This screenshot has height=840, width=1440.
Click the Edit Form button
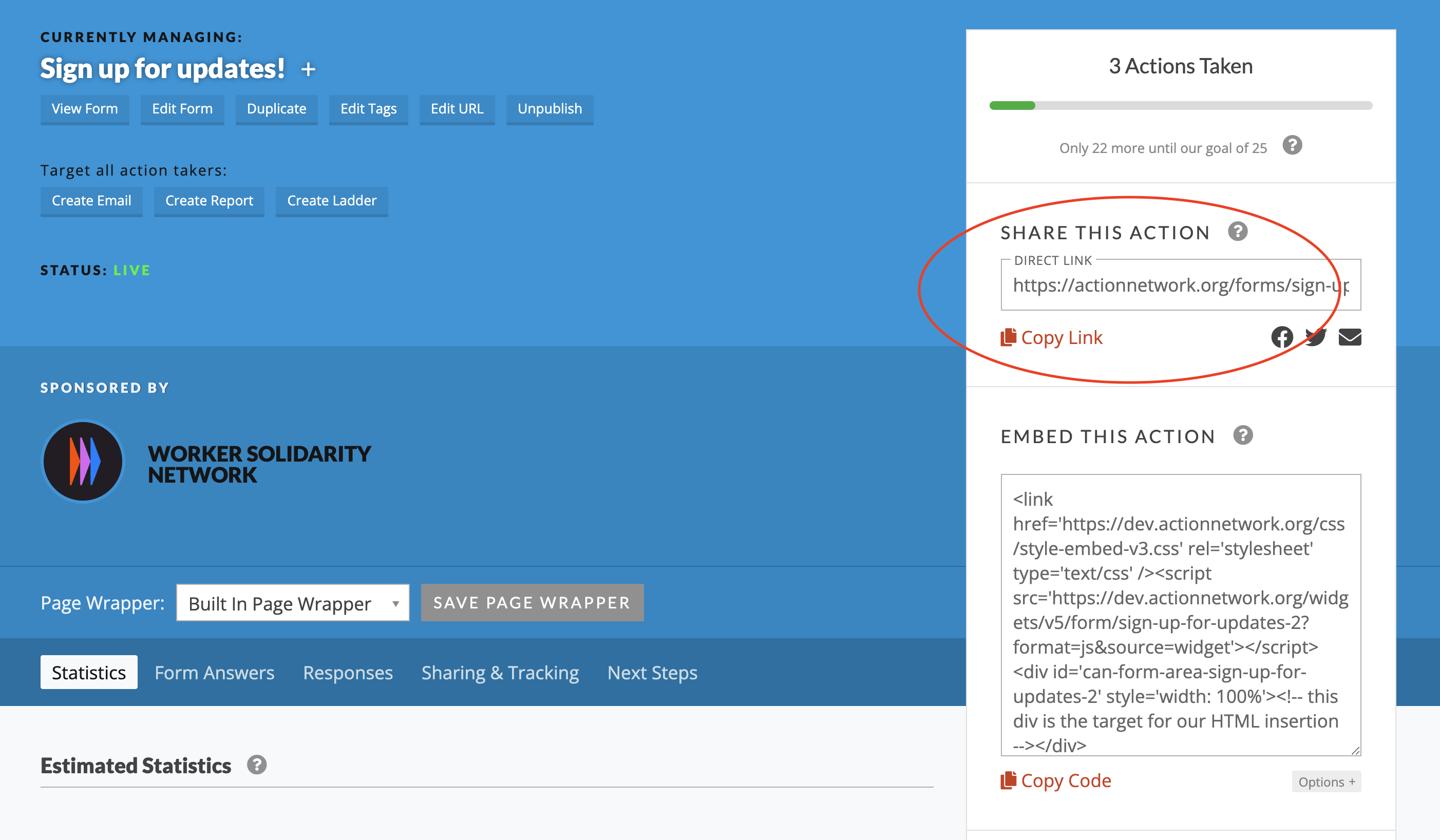click(x=182, y=109)
